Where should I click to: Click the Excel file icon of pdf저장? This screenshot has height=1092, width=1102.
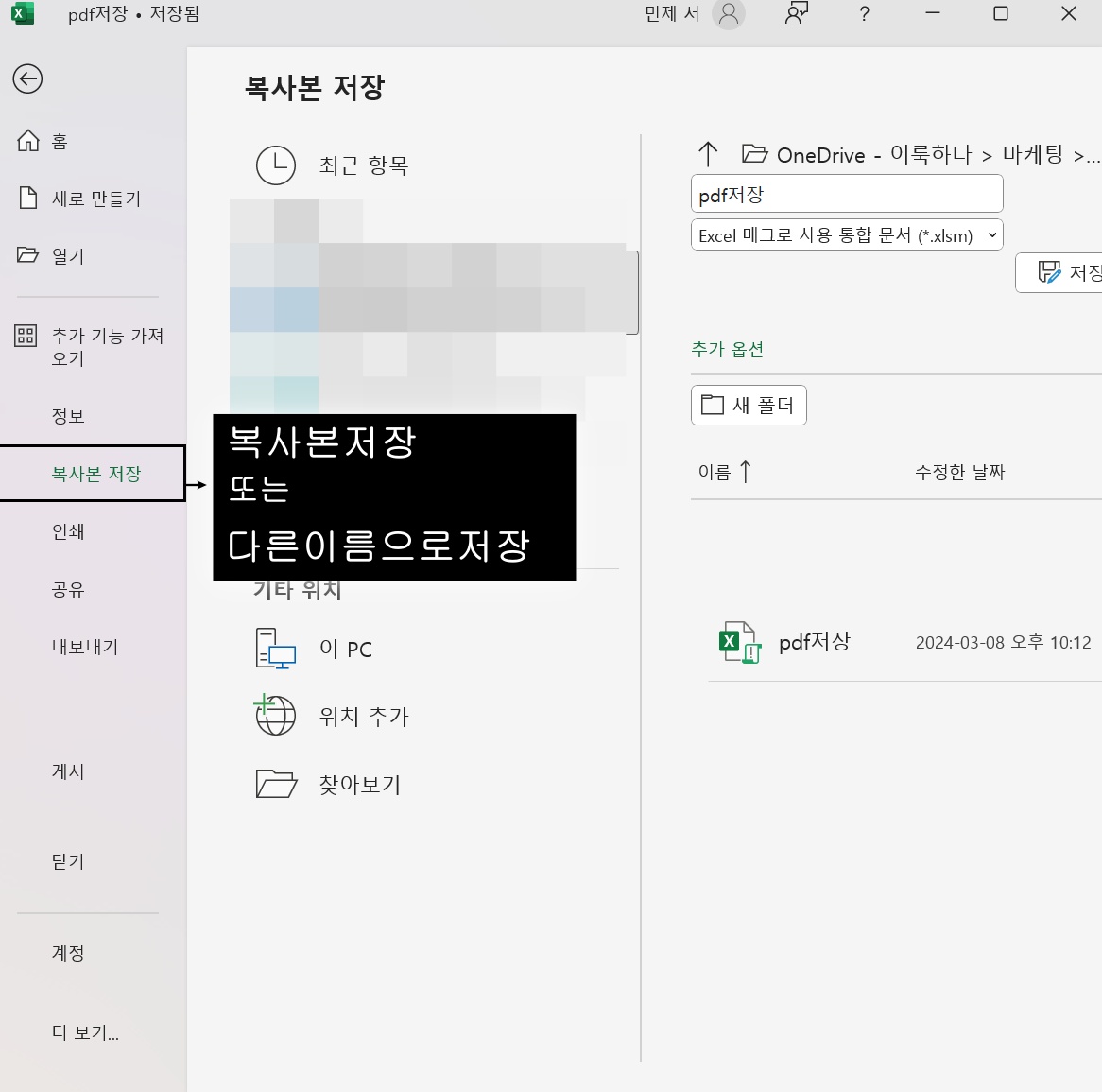[740, 642]
